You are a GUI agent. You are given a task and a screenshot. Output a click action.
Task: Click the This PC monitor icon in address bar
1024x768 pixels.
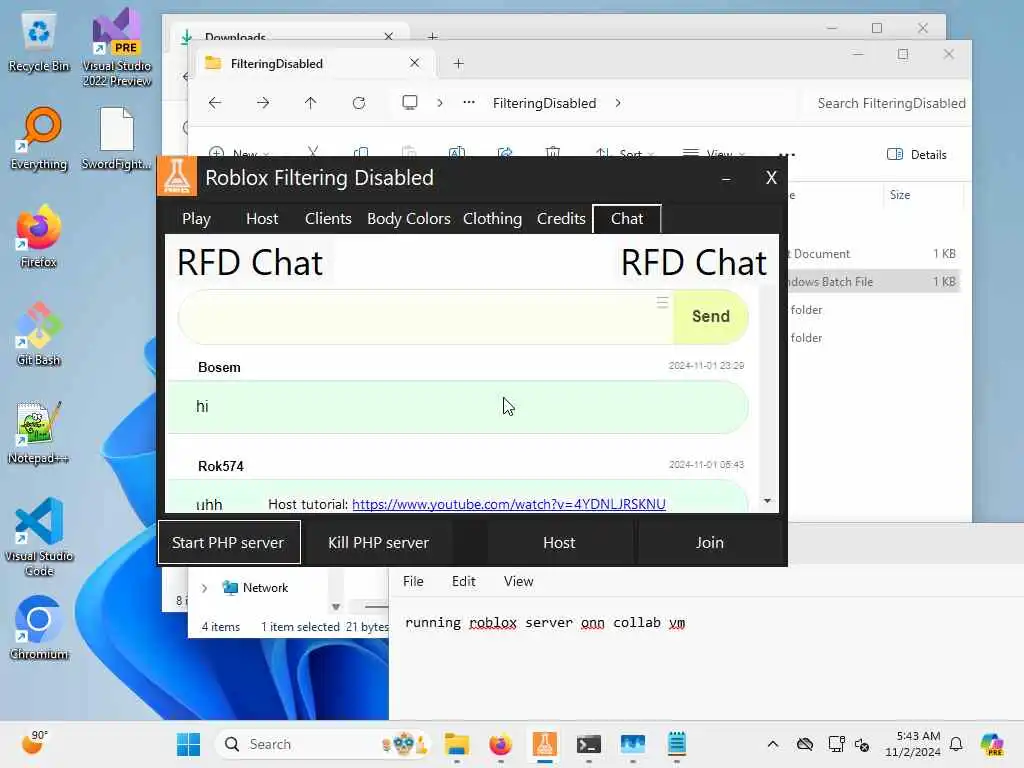tap(409, 103)
